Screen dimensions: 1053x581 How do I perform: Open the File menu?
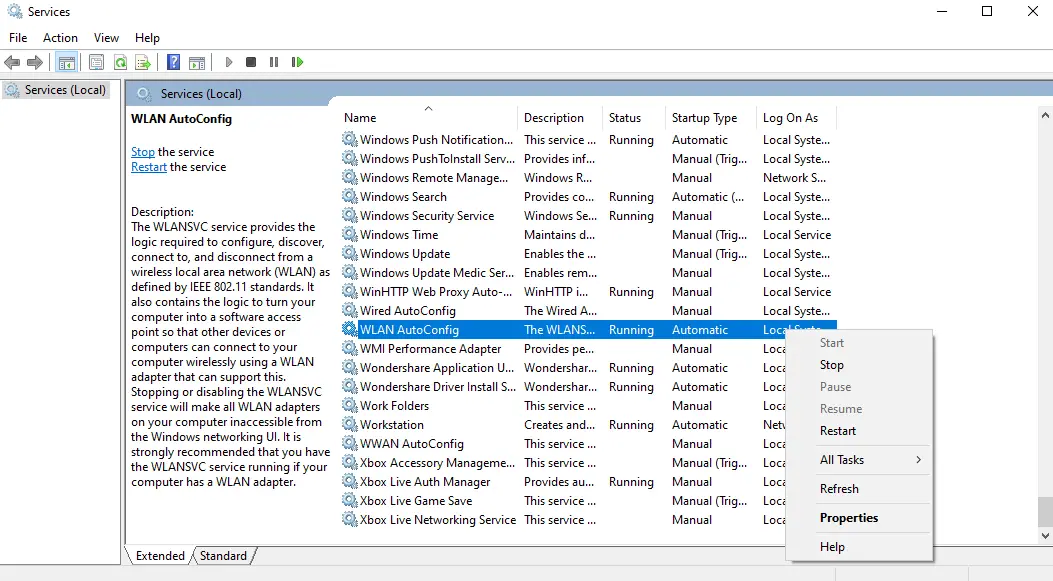18,38
